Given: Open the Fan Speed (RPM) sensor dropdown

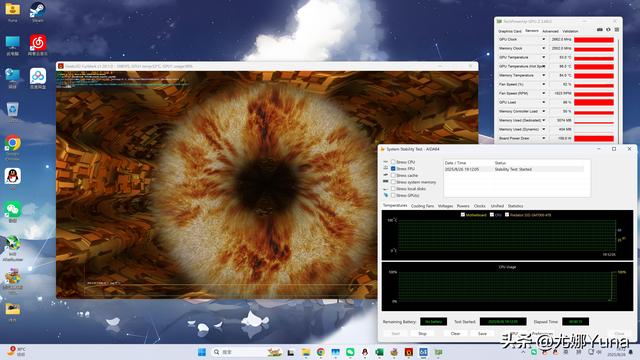Looking at the screenshot, I should 544,93.
